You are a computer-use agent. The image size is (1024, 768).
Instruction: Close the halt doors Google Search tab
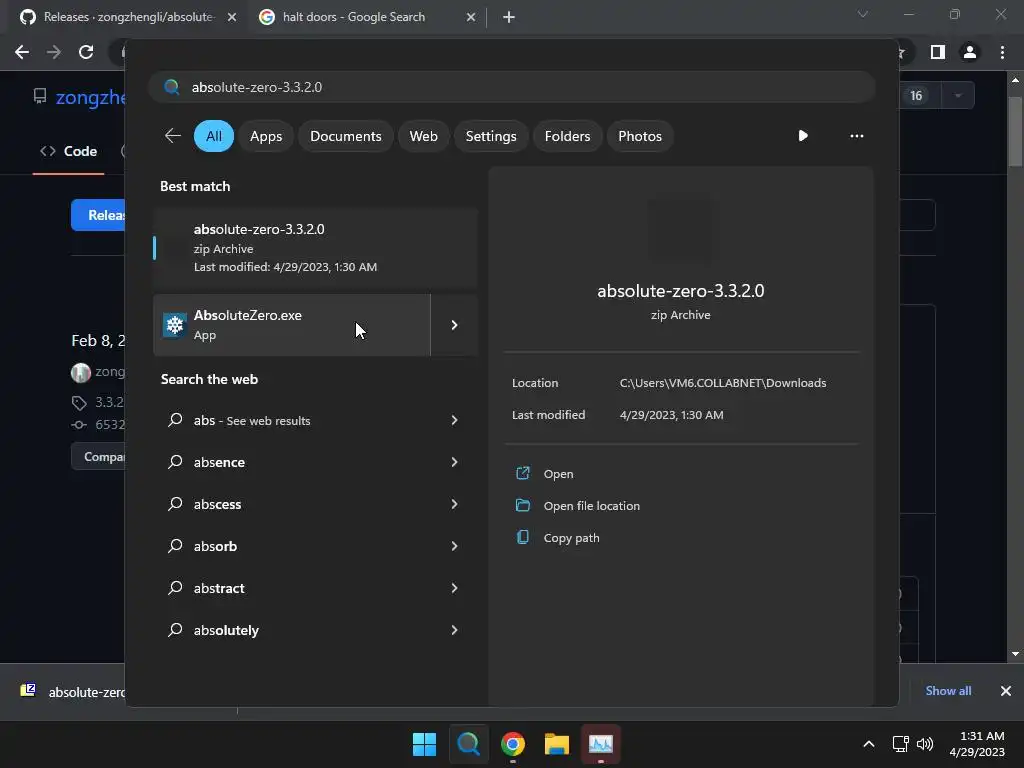point(471,17)
